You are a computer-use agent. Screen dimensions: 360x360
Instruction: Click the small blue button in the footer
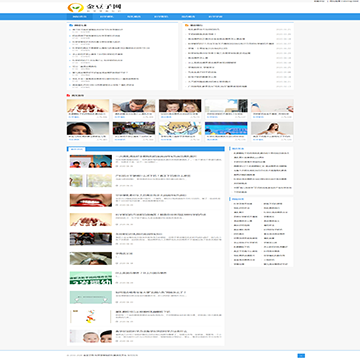pyautogui.click(x=301, y=356)
